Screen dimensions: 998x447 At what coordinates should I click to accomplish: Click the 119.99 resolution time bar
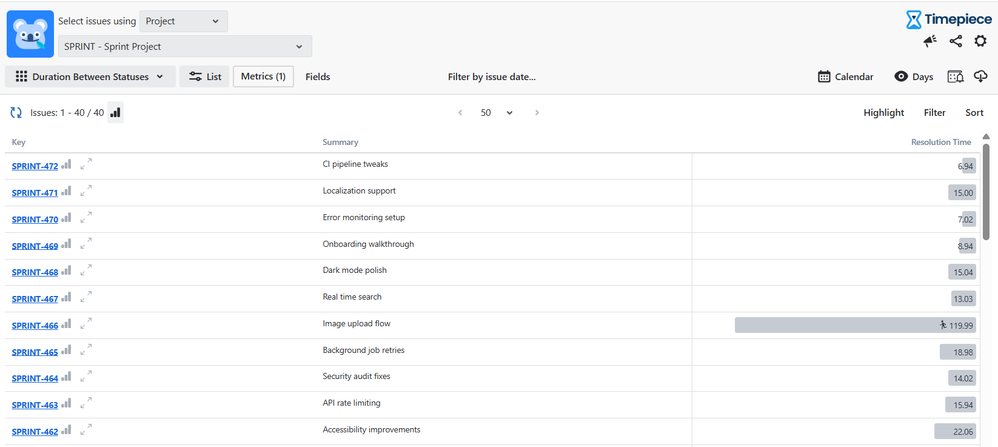click(x=855, y=325)
